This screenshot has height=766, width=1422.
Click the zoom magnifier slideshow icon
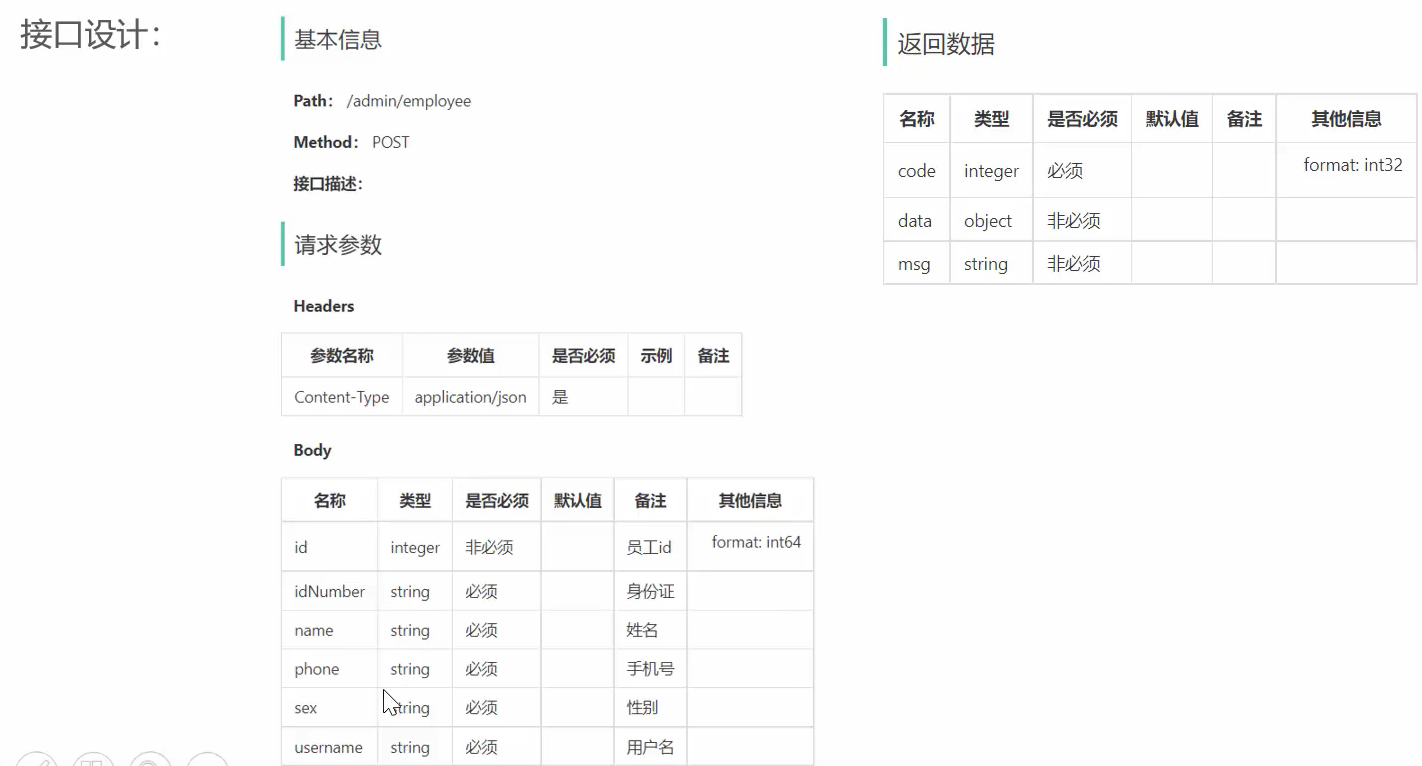point(150,762)
